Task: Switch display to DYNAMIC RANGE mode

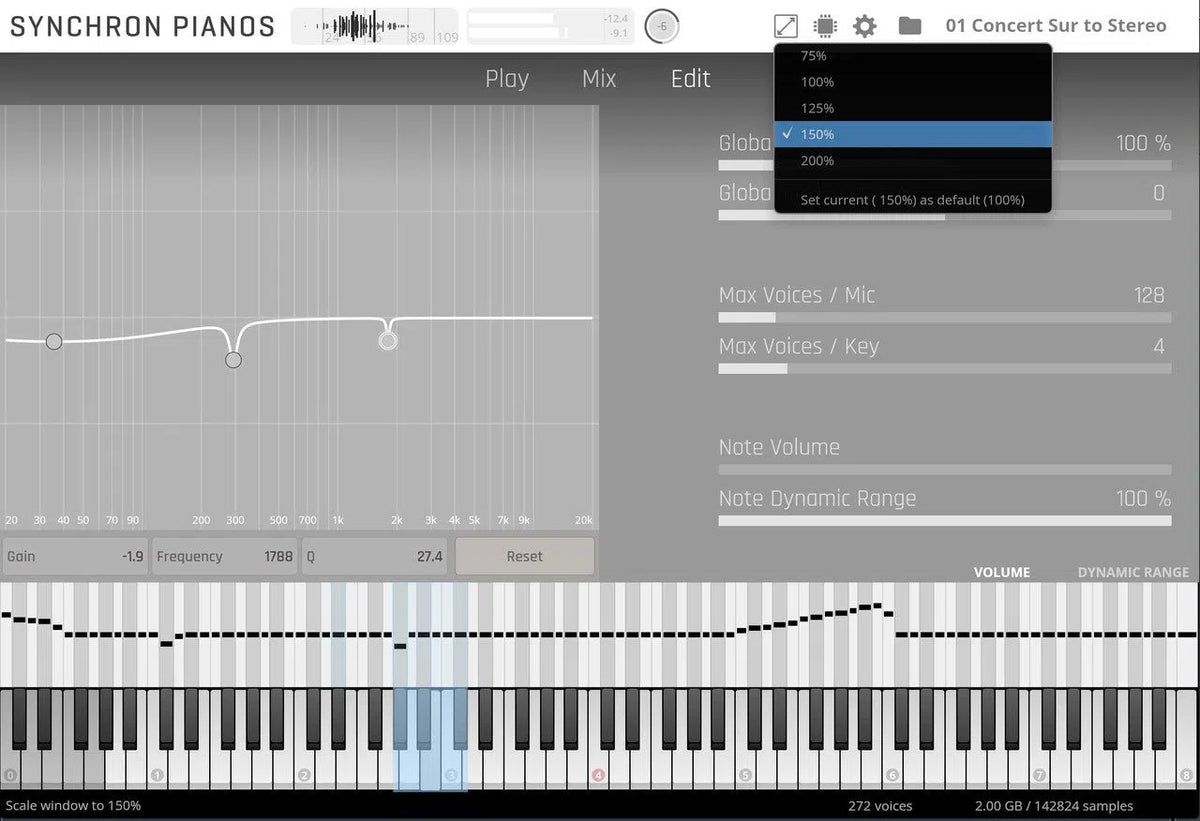Action: click(1132, 572)
